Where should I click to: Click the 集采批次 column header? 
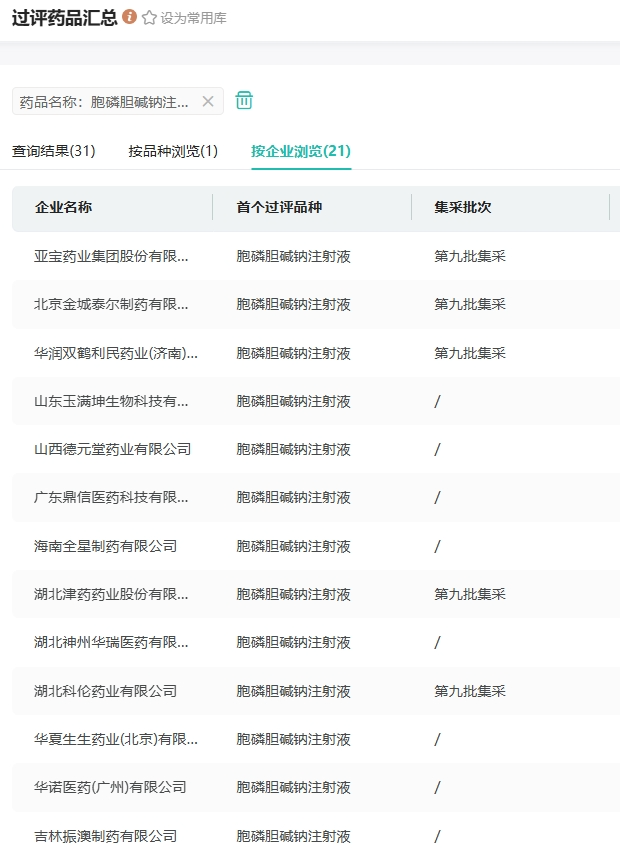[x=463, y=207]
